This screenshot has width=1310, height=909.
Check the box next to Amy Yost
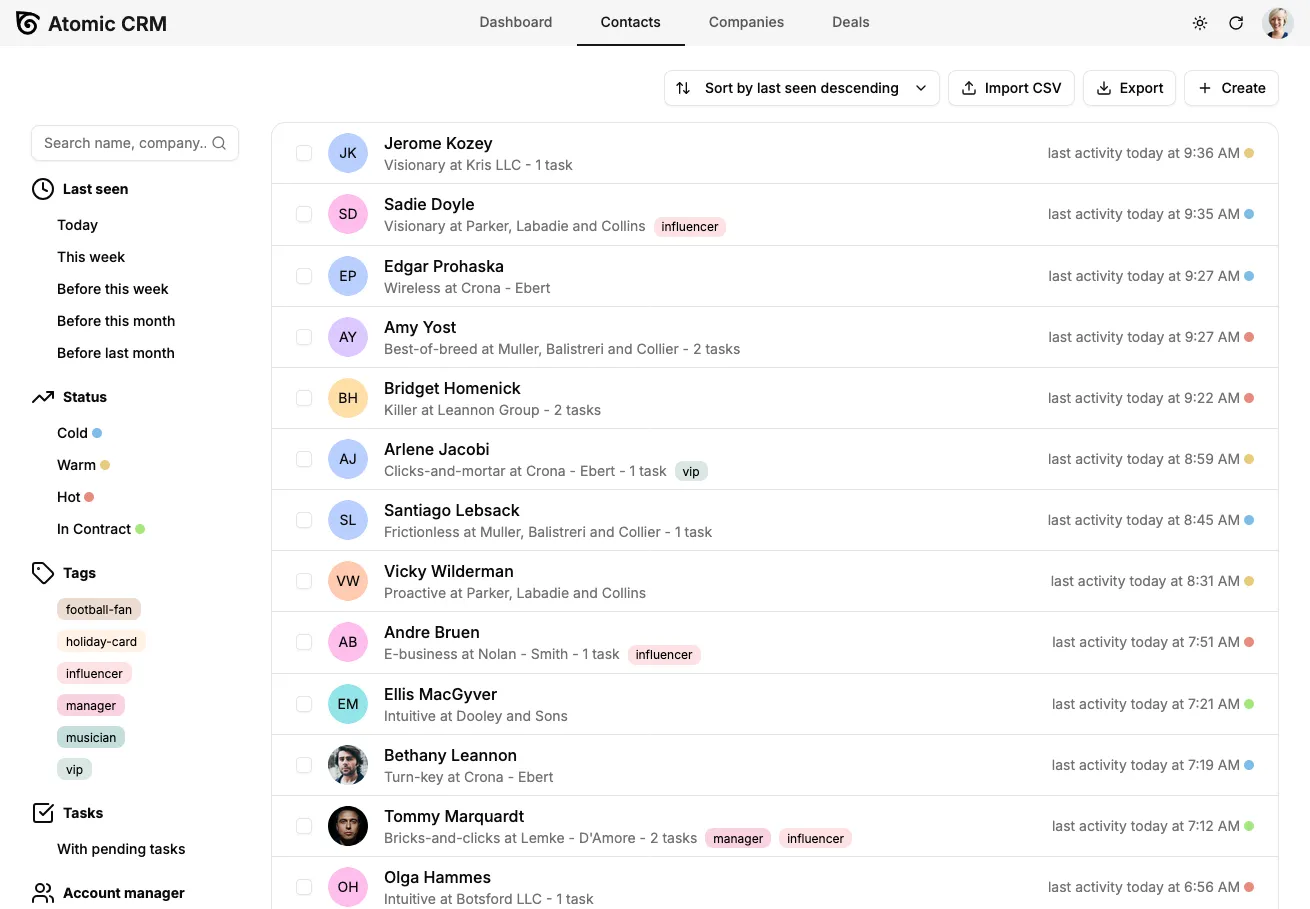click(304, 337)
